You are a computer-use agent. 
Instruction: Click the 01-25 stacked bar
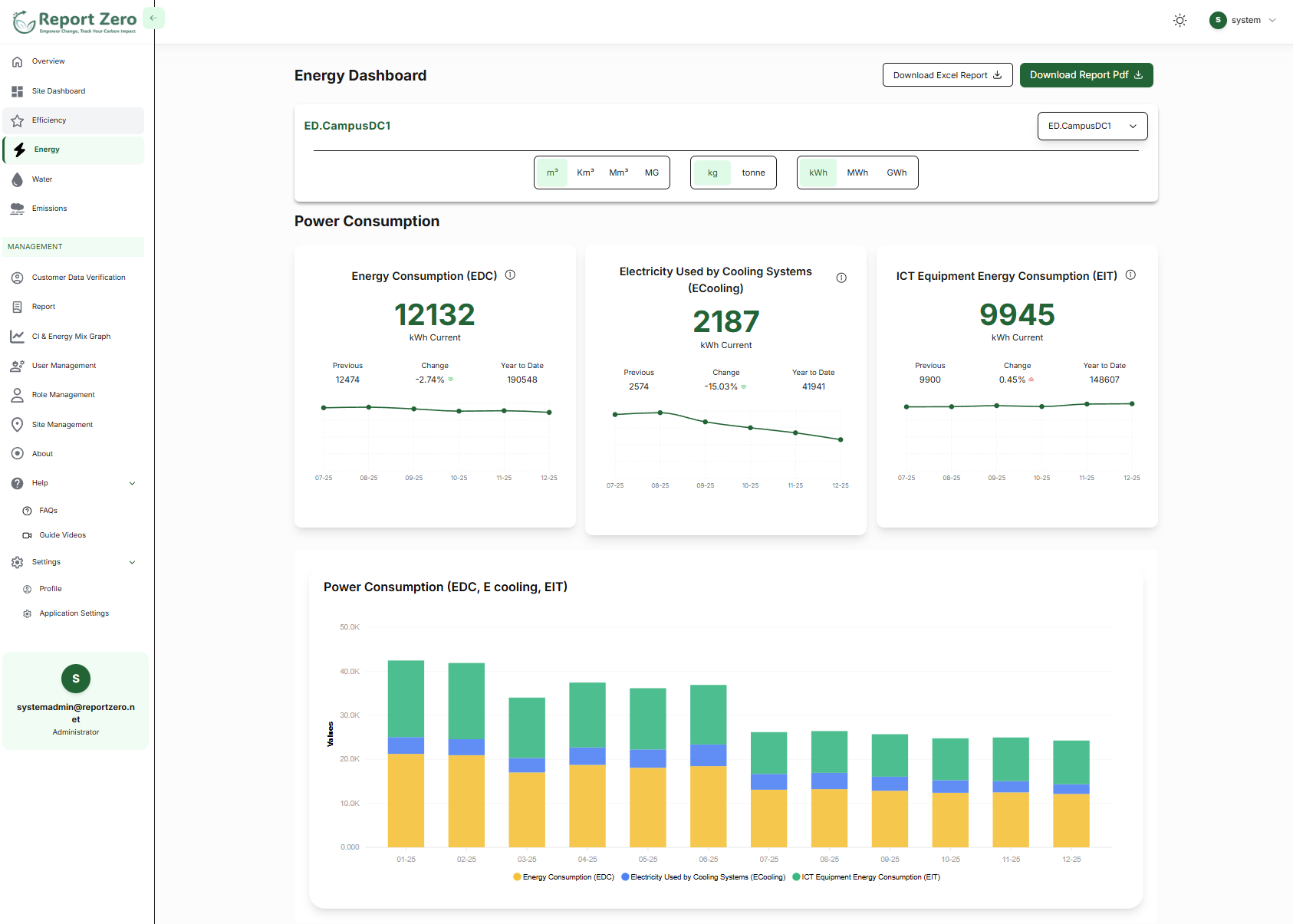pos(406,754)
